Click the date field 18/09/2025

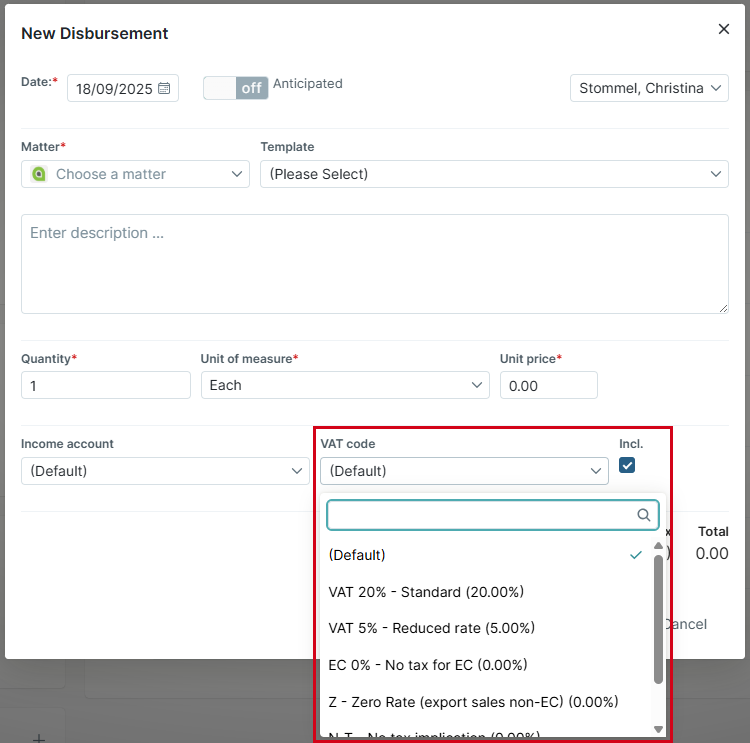pyautogui.click(x=122, y=88)
